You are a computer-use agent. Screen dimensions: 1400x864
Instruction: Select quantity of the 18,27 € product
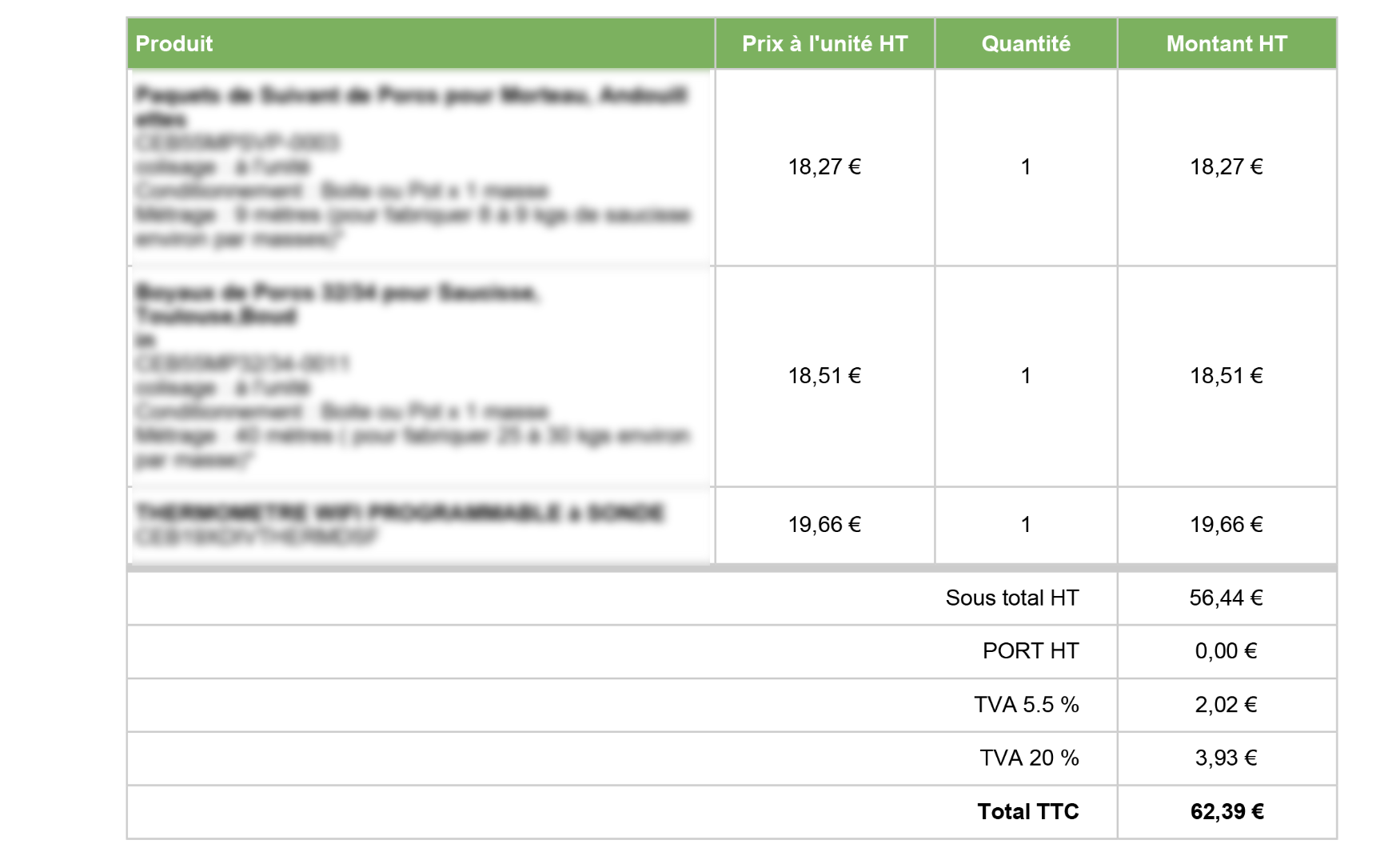click(x=1026, y=167)
